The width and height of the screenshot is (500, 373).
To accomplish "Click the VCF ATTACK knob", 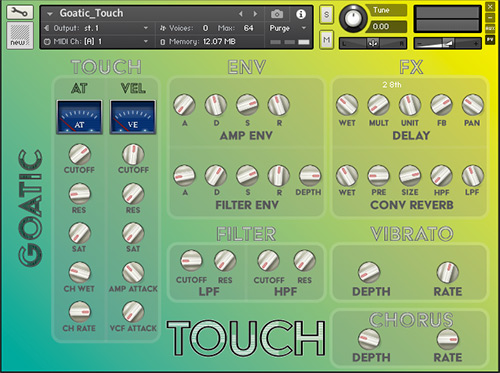I will [133, 312].
